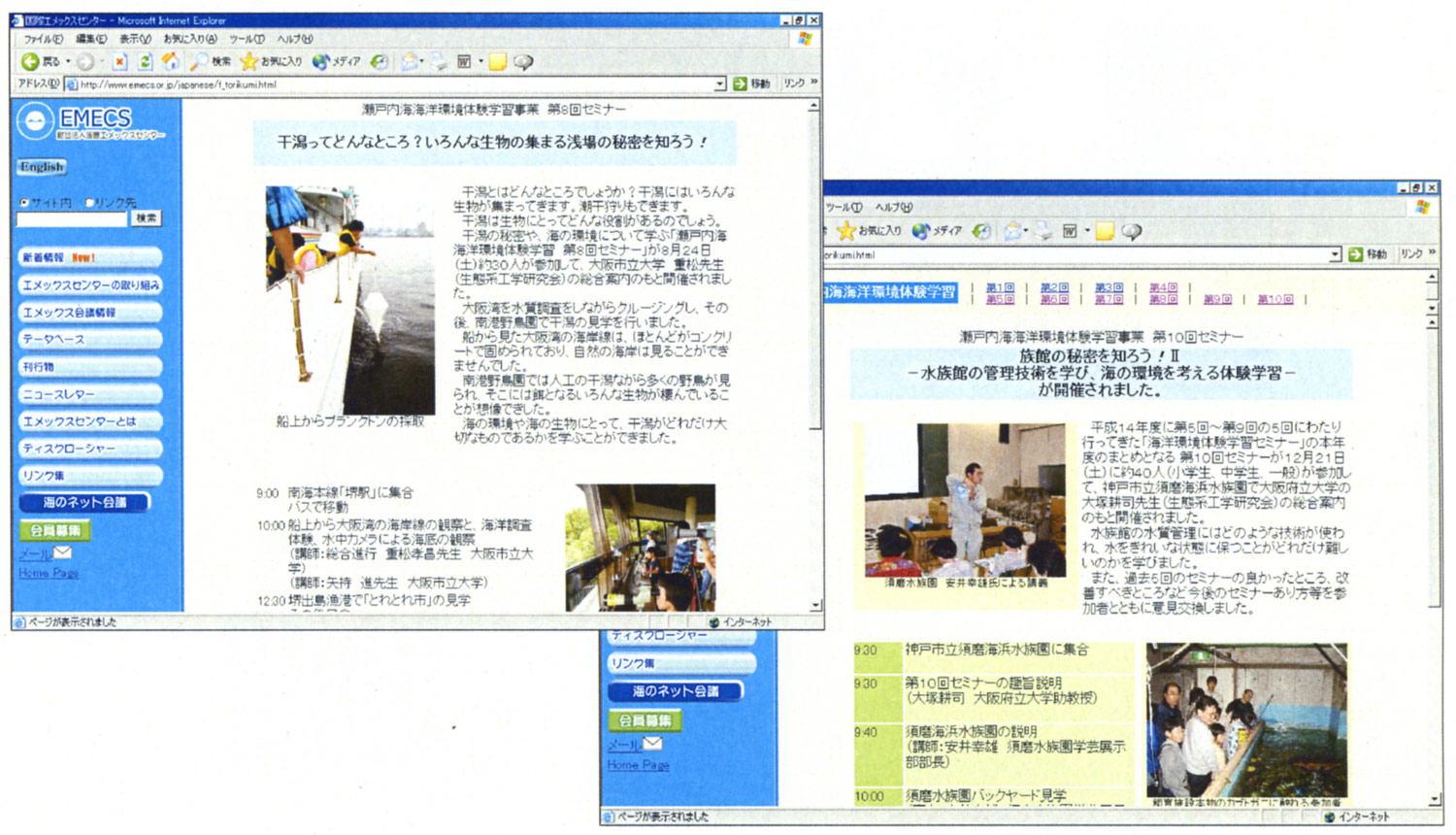Click the grey Forward arrow in the front window

click(85, 62)
